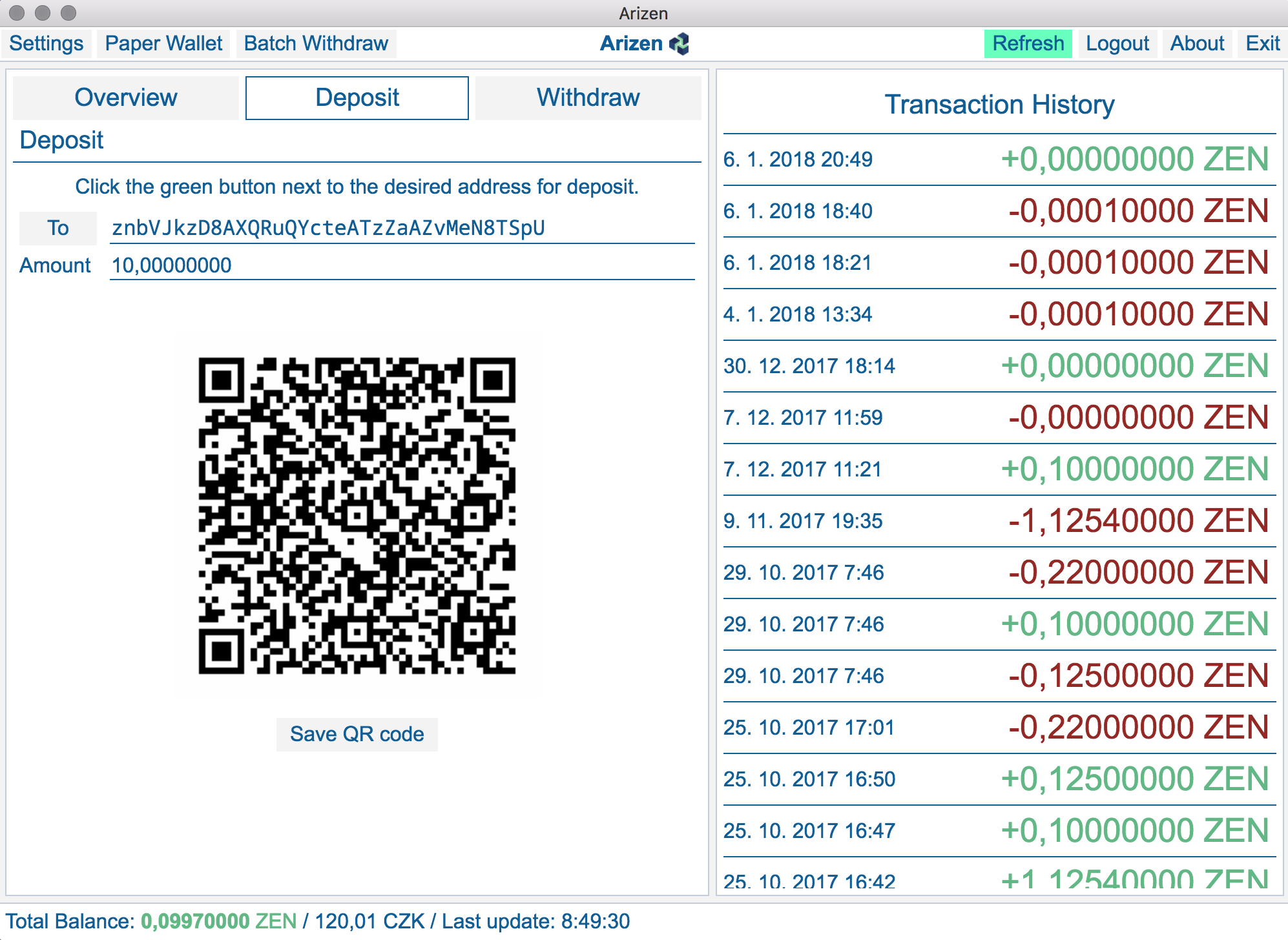Exit the Arizen application

tap(1262, 44)
